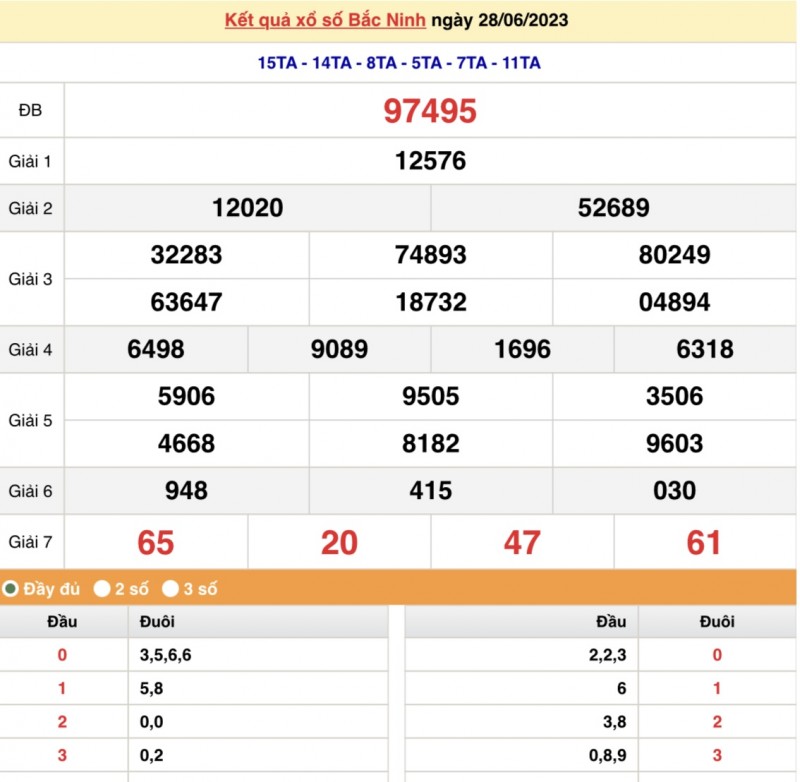Click the red Giải 7 number 47
The width and height of the screenshot is (800, 782).
click(x=522, y=542)
